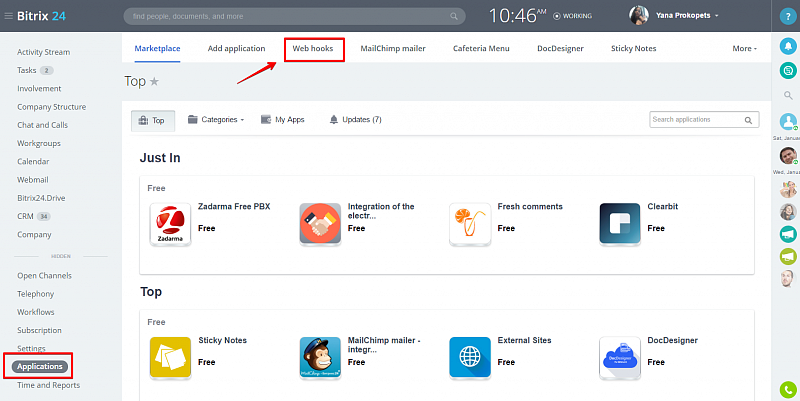Open the first contact avatar in the right sidebar

click(788, 122)
